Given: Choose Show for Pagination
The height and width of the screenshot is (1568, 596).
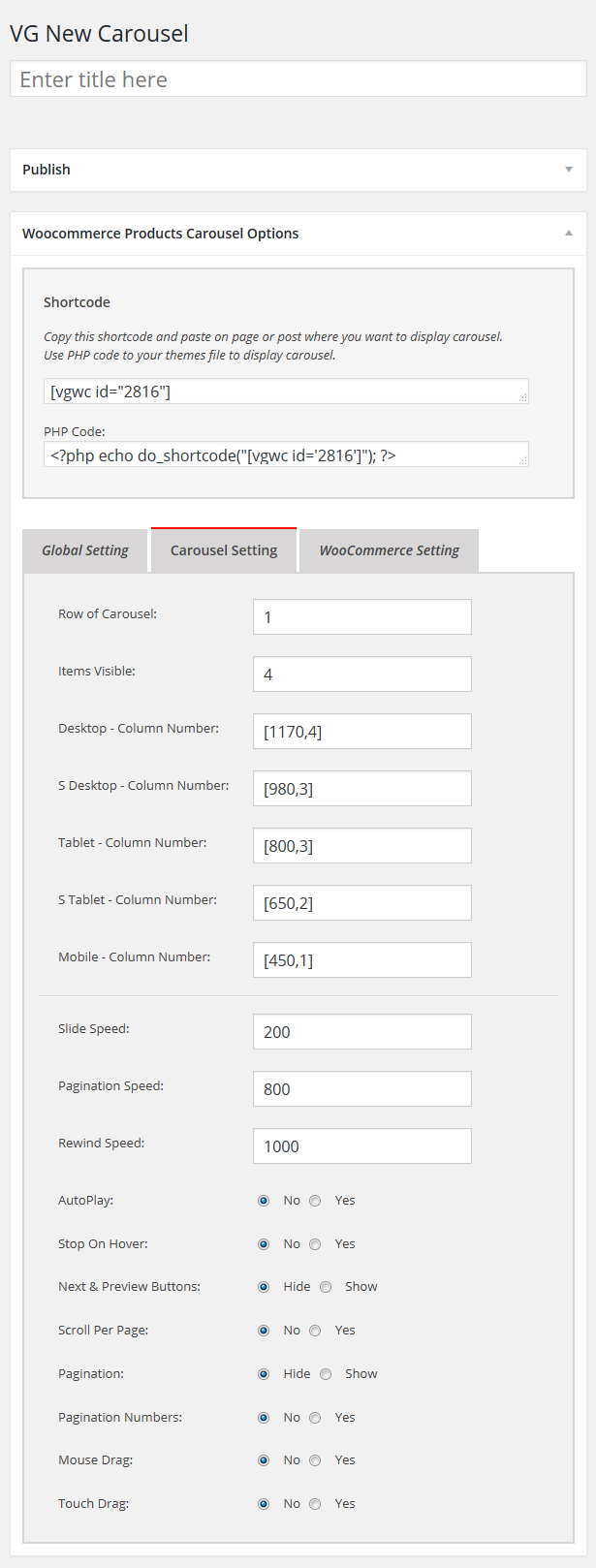Looking at the screenshot, I should click(x=326, y=1374).
